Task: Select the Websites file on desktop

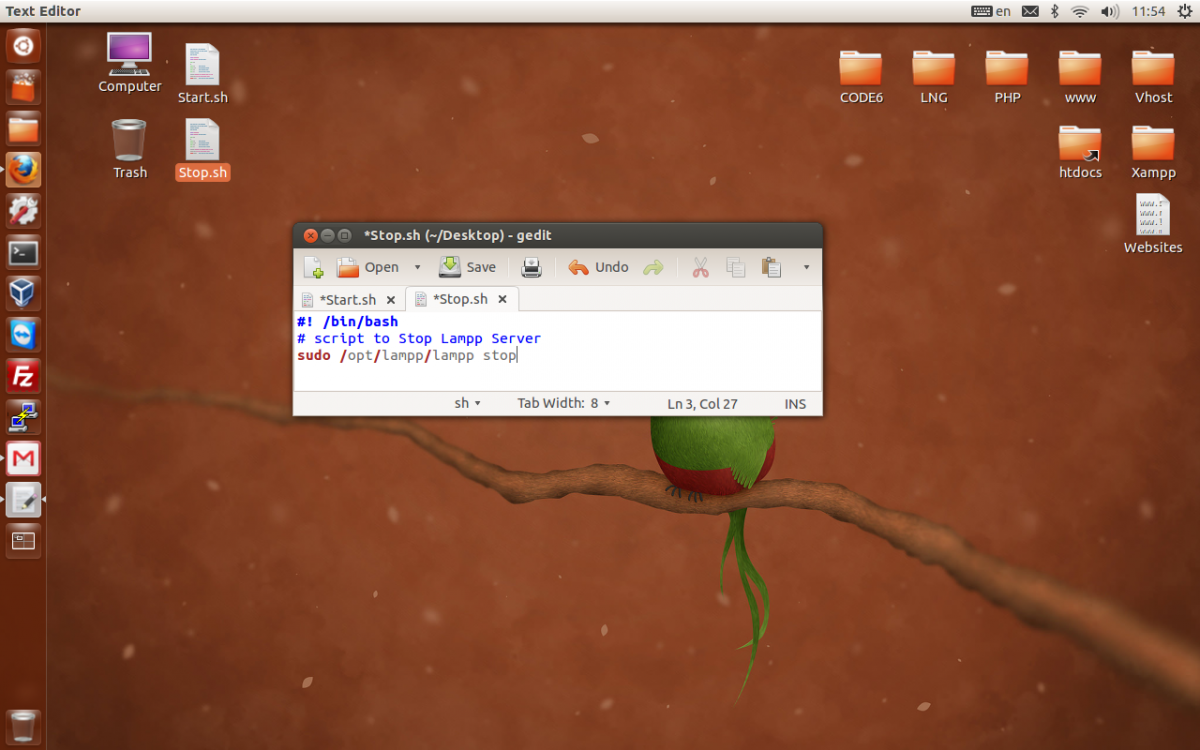Action: (x=1153, y=224)
